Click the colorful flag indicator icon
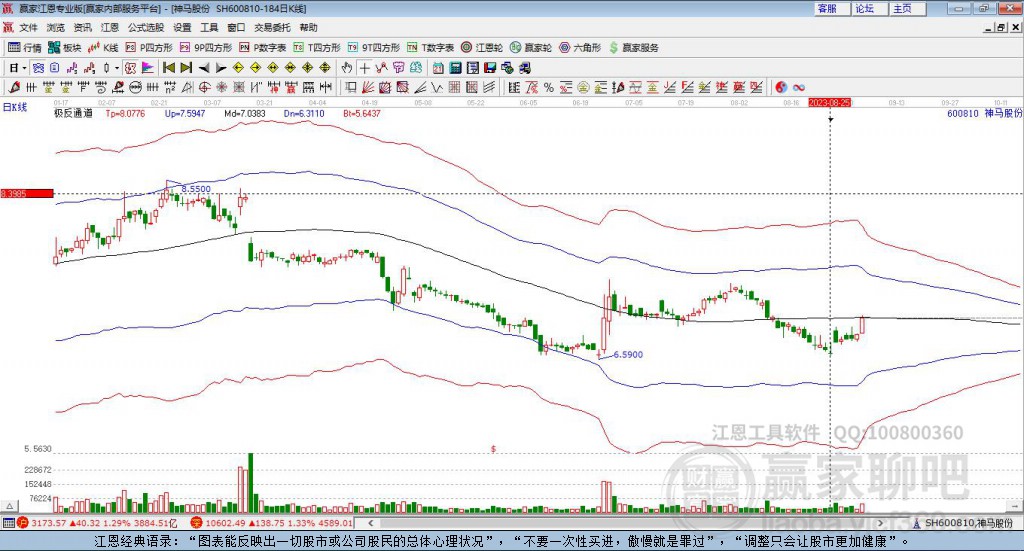Screen dimensions: 1024x551 [x=148, y=68]
